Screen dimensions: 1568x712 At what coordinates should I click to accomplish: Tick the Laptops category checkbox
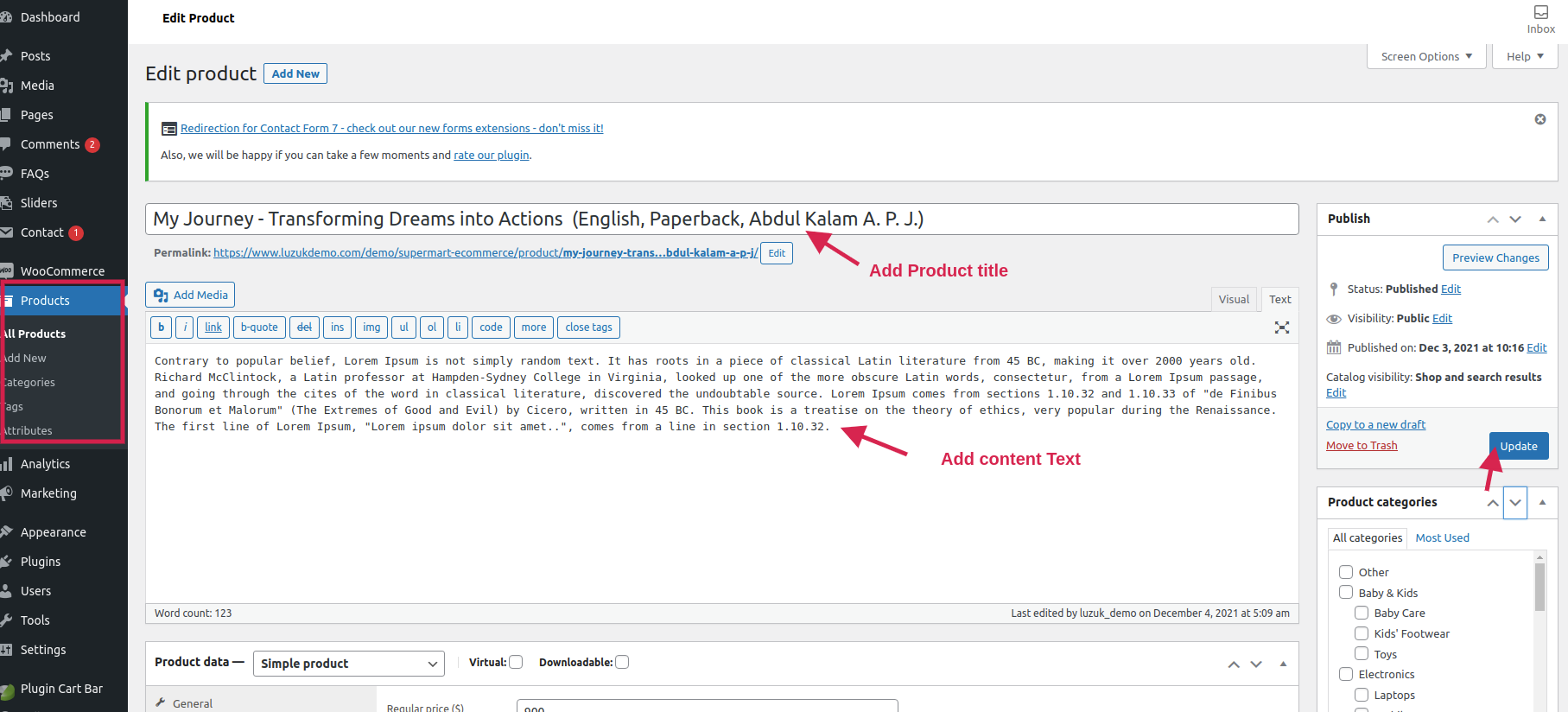click(x=1362, y=695)
